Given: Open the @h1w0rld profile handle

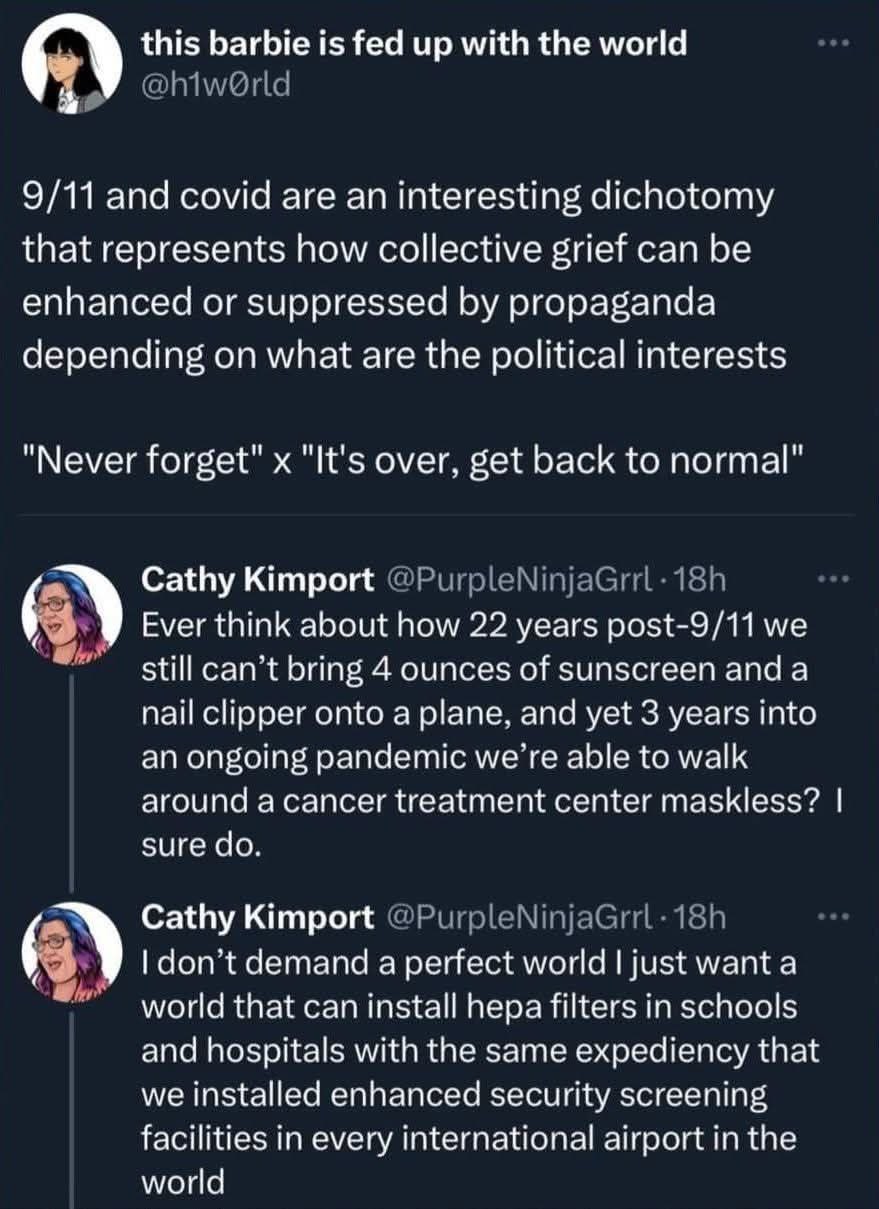Looking at the screenshot, I should pos(216,85).
